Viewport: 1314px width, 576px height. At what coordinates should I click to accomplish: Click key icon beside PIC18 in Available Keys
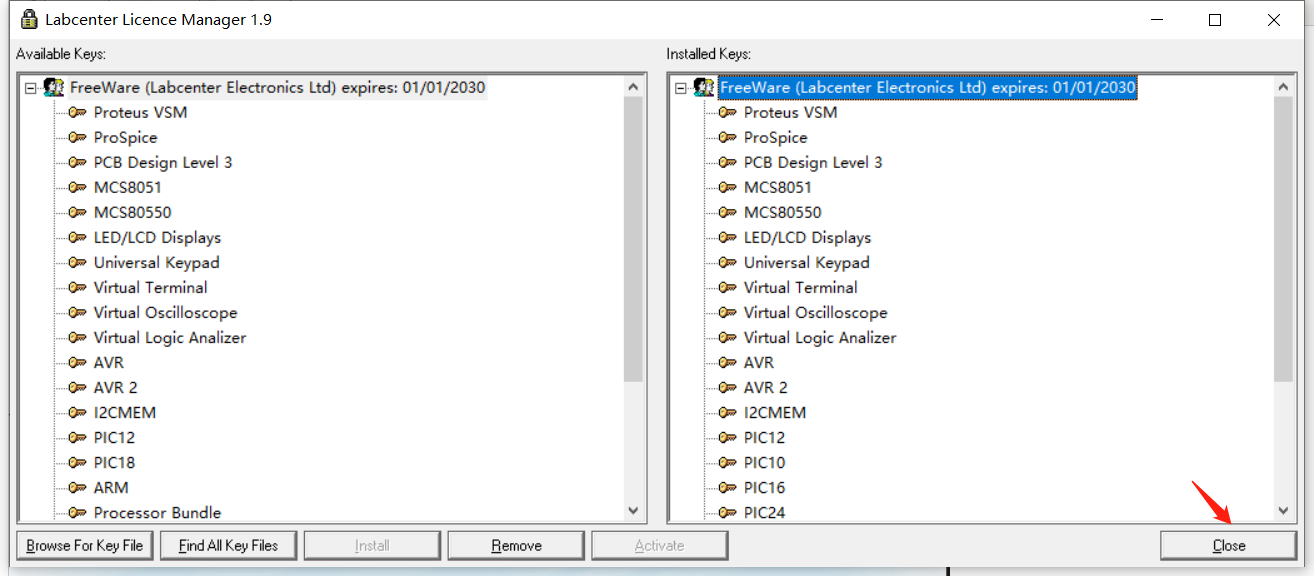[77, 462]
